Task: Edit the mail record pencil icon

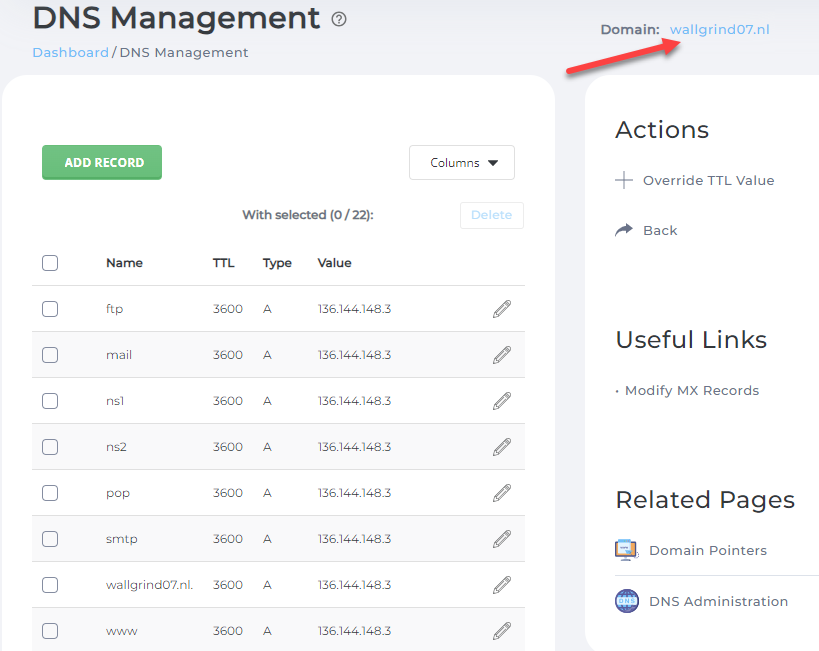Action: click(x=502, y=355)
